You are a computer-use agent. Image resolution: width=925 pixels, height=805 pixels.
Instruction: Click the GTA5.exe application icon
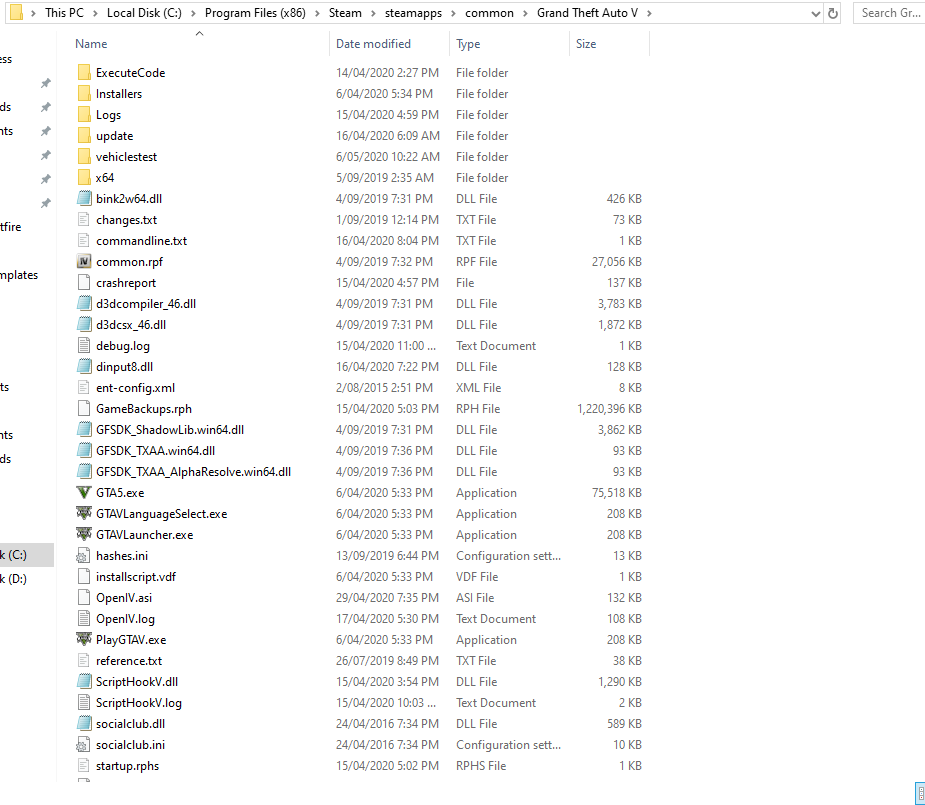coord(84,492)
